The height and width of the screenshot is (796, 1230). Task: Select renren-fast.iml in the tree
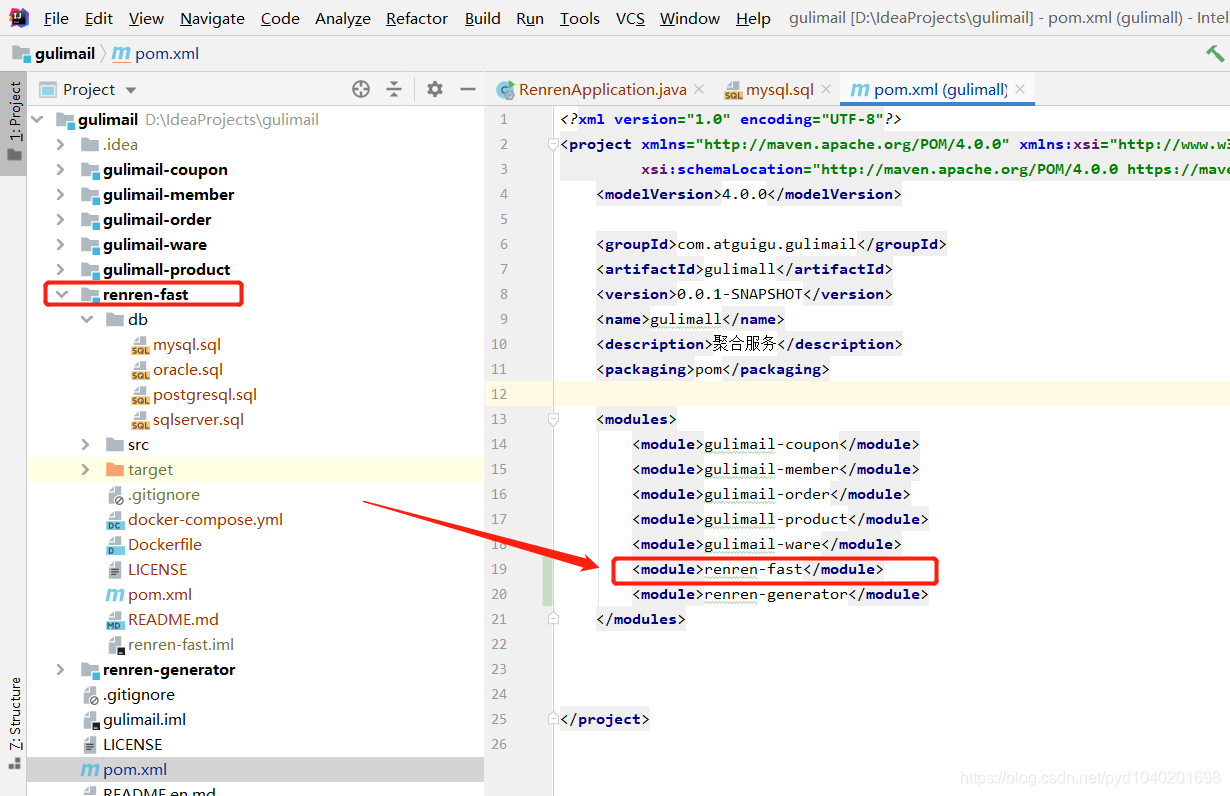click(x=181, y=645)
